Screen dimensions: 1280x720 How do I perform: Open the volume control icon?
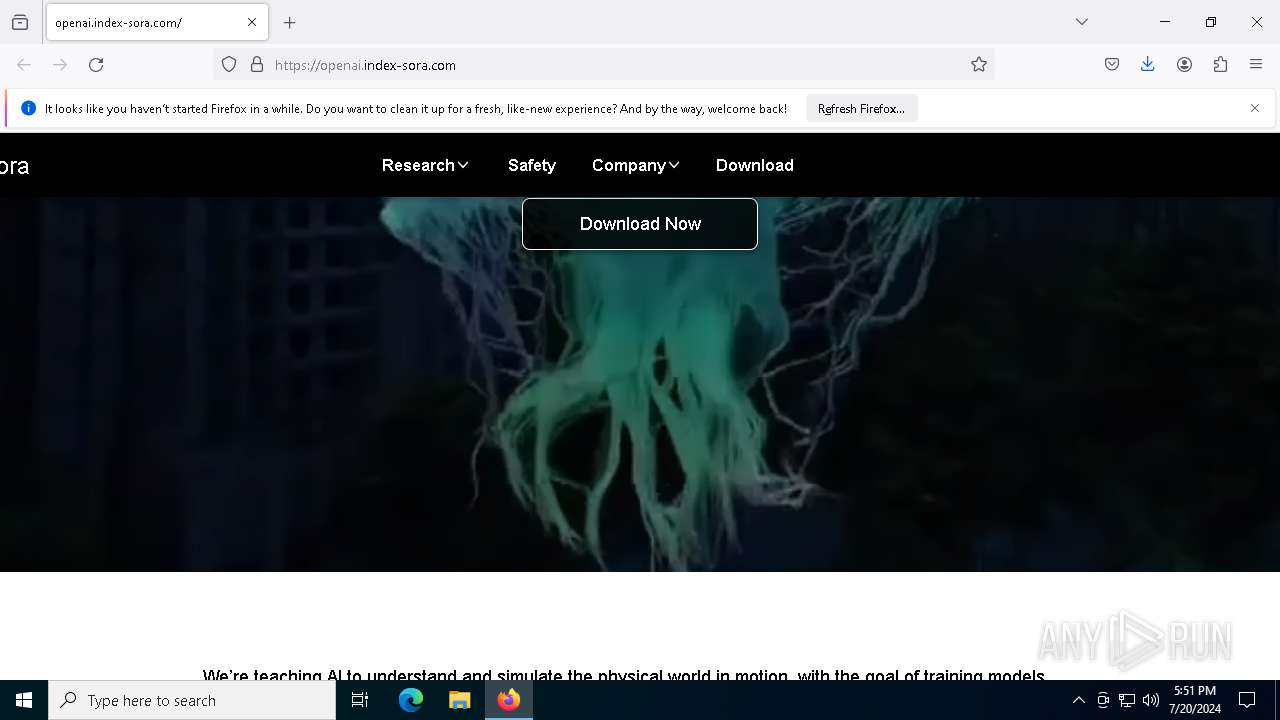pyautogui.click(x=1151, y=701)
